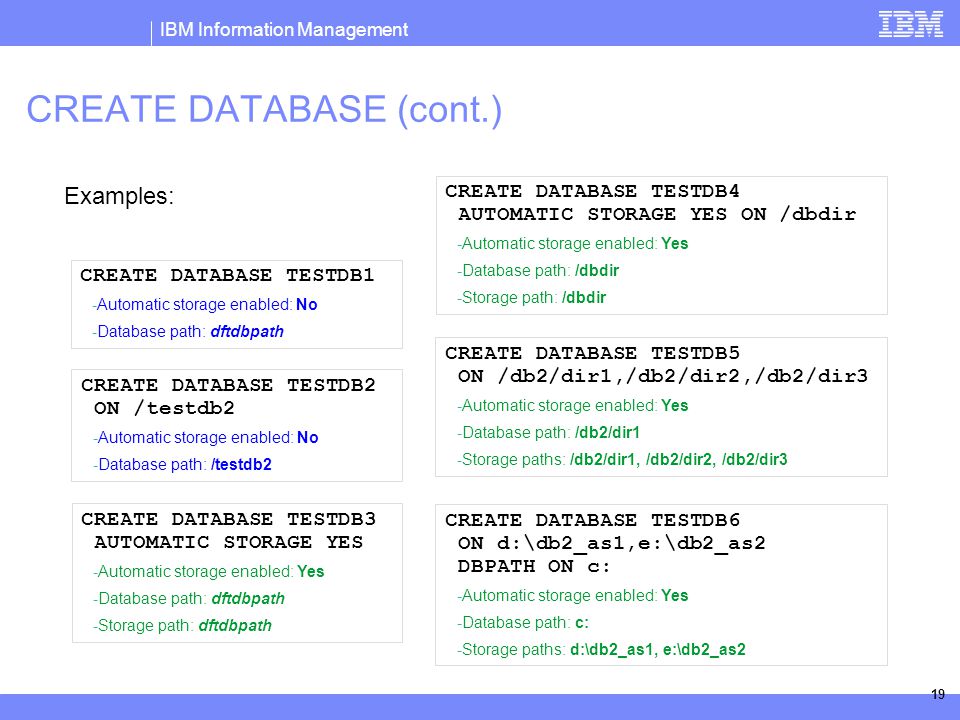Click 'Database path: /db2/dir1' line
This screenshot has height=720, width=960.
tap(549, 432)
